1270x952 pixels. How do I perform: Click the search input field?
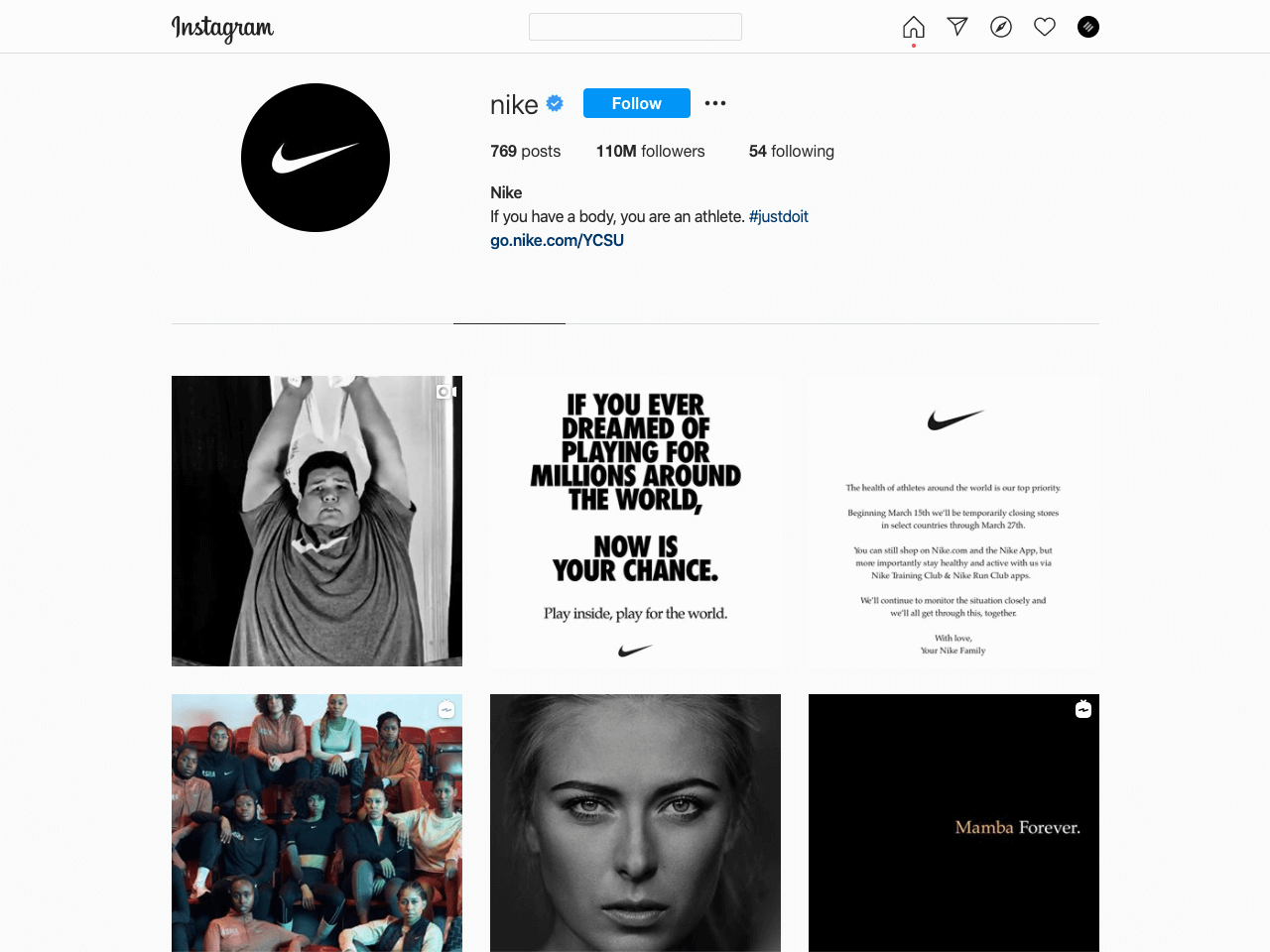[635, 27]
